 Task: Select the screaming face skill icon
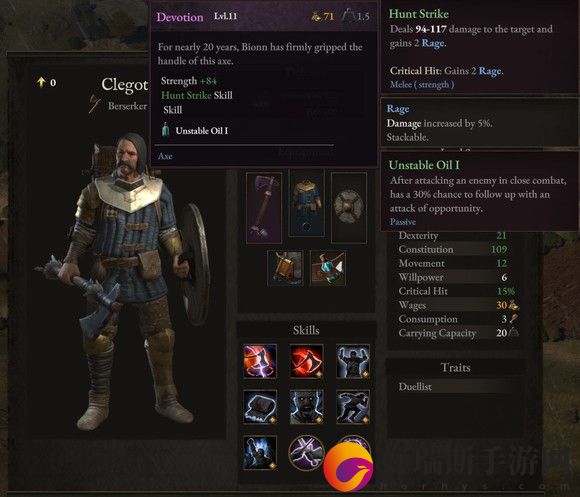coord(306,407)
